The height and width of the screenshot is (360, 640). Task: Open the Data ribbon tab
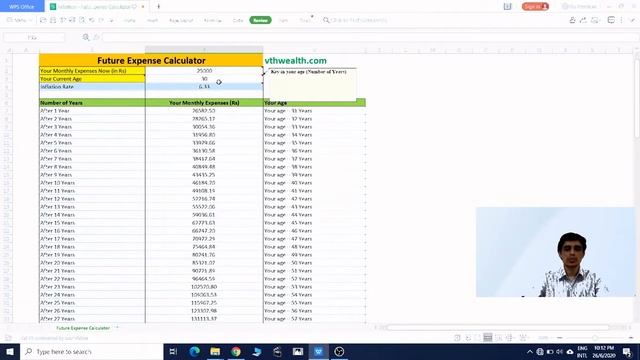pos(238,20)
